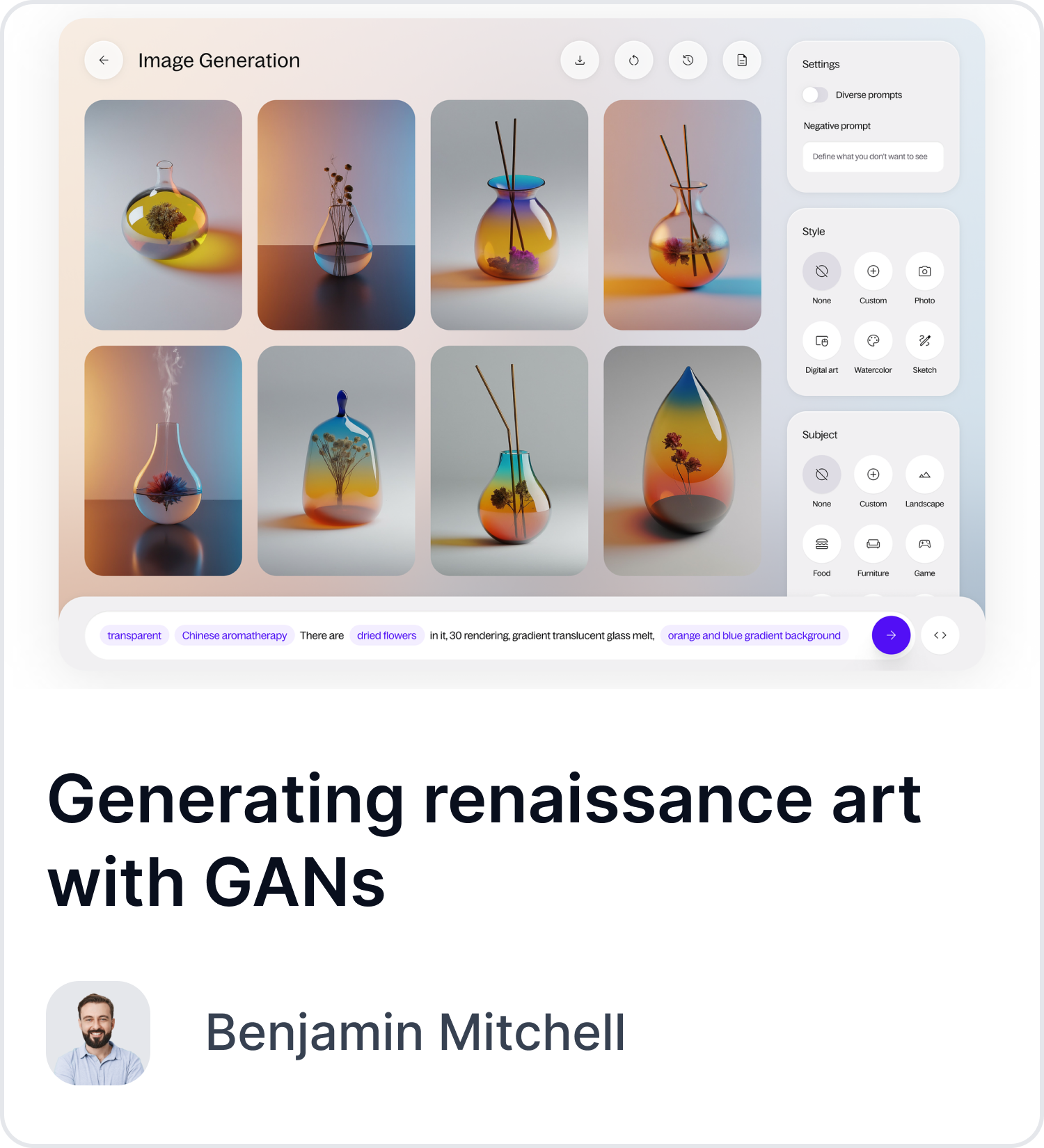Click the back arrow button
Viewport: 1044px width, 1148px height.
[x=104, y=61]
